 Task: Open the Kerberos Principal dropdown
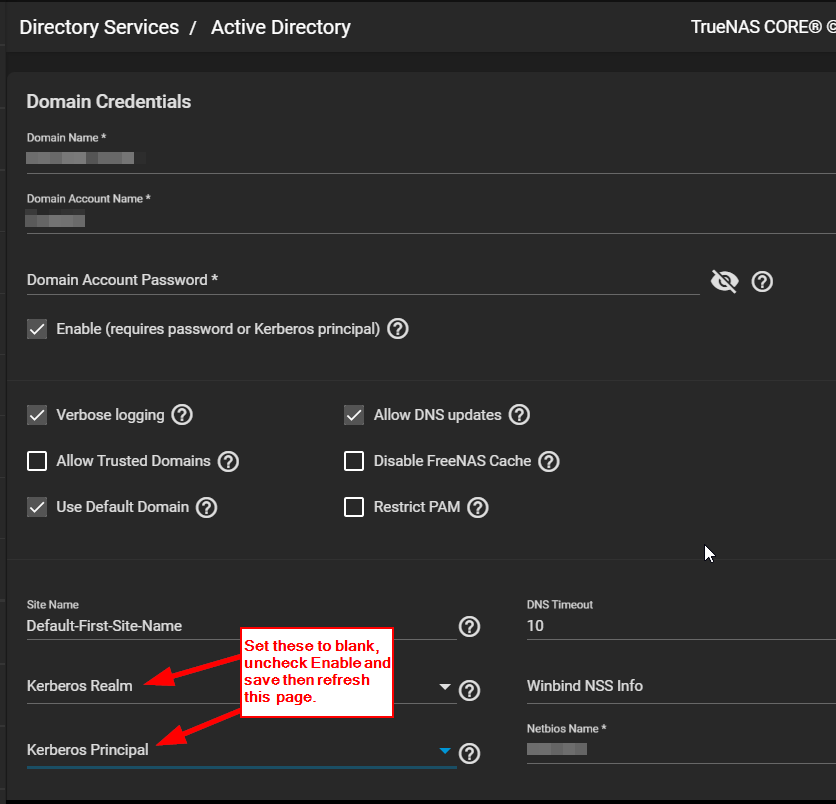point(445,751)
